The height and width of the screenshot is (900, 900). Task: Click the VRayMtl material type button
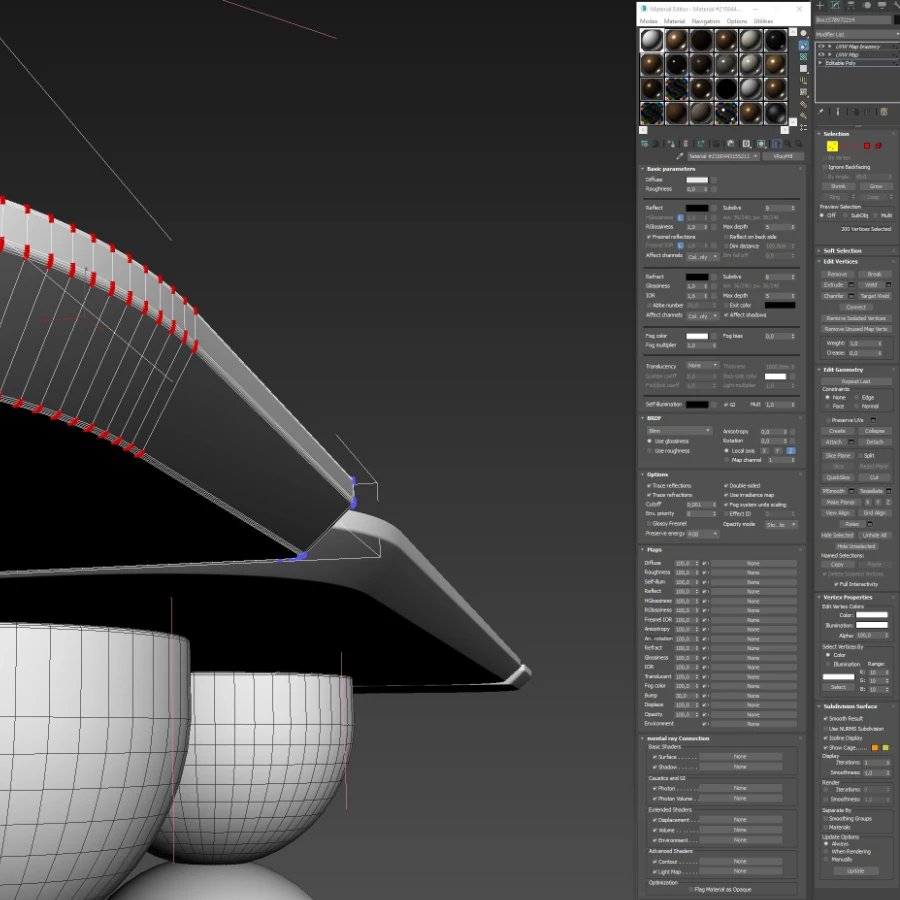pyautogui.click(x=783, y=156)
